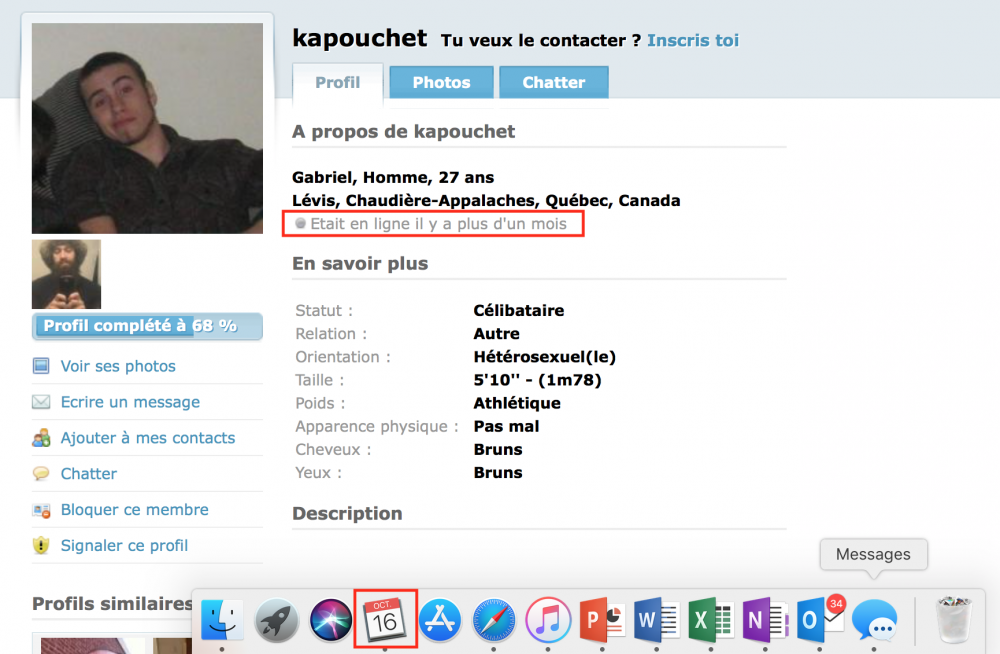Click the Inscris toi signup link

(693, 40)
